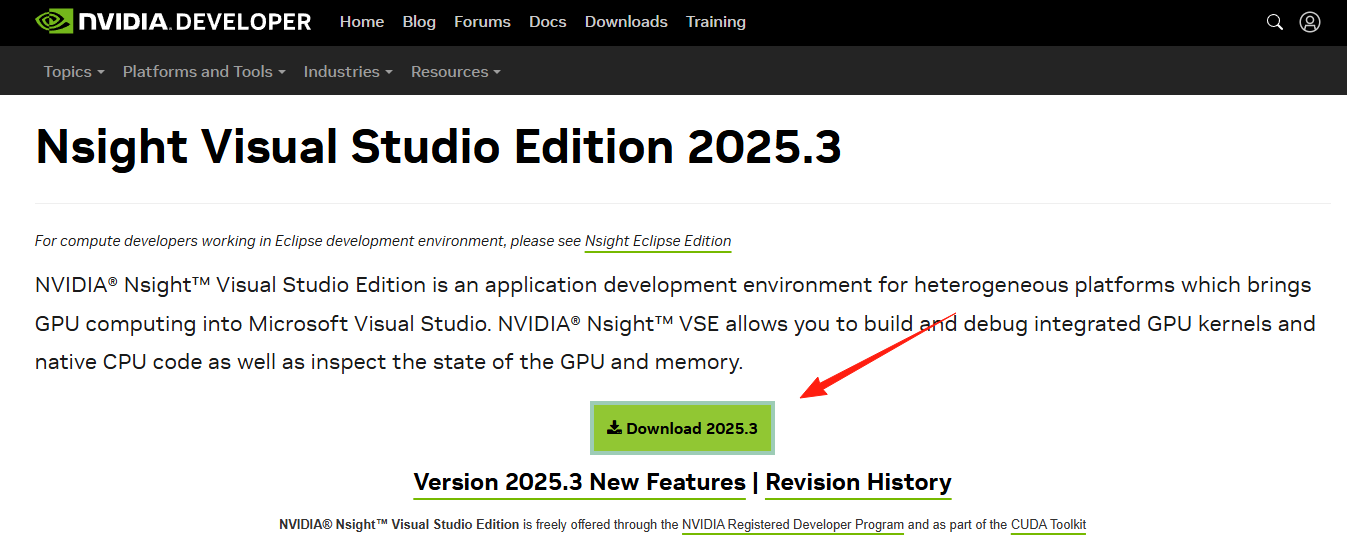1347x547 pixels.
Task: Select Downloads in the top bar
Action: click(x=626, y=22)
